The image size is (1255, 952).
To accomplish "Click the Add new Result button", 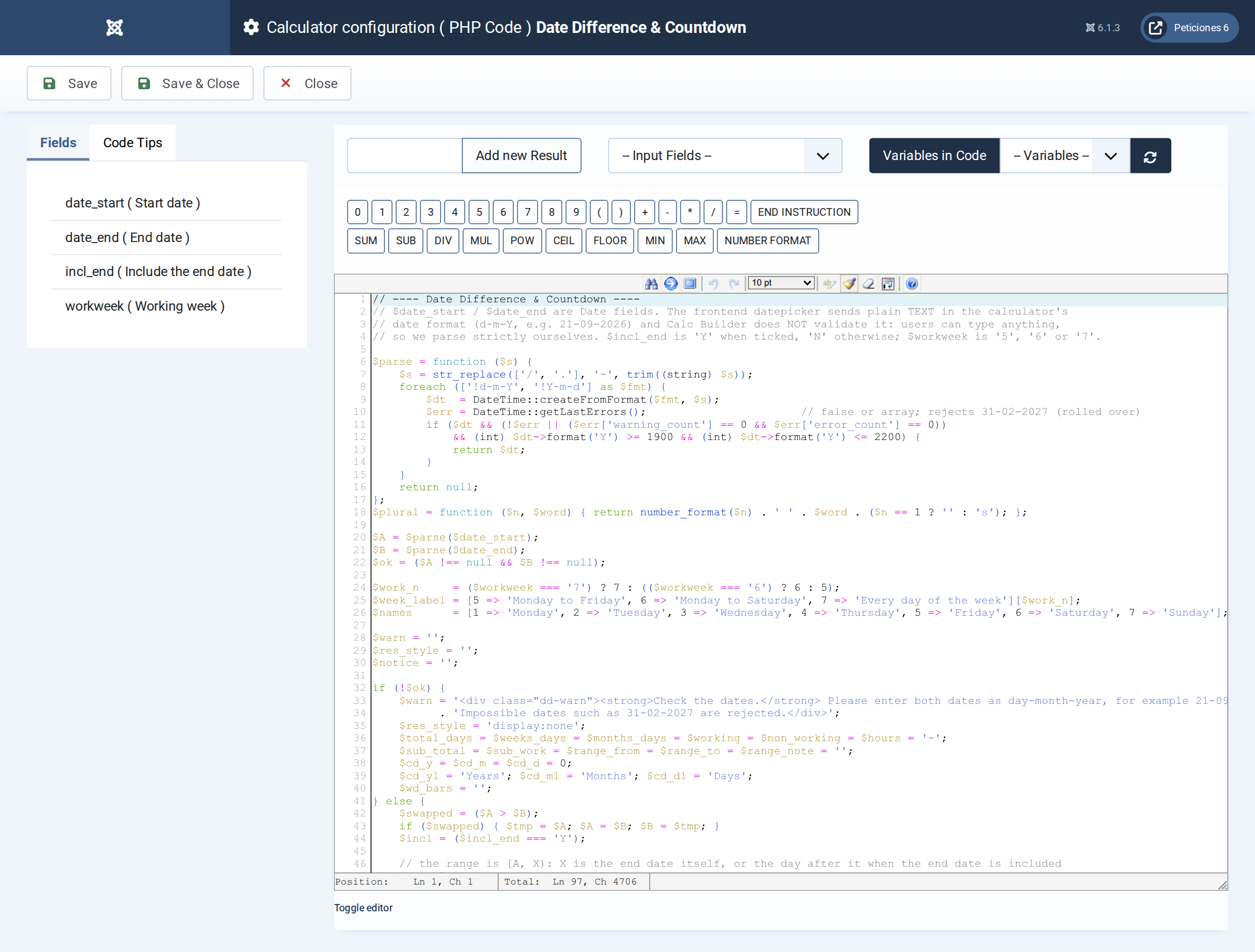I will coord(521,156).
